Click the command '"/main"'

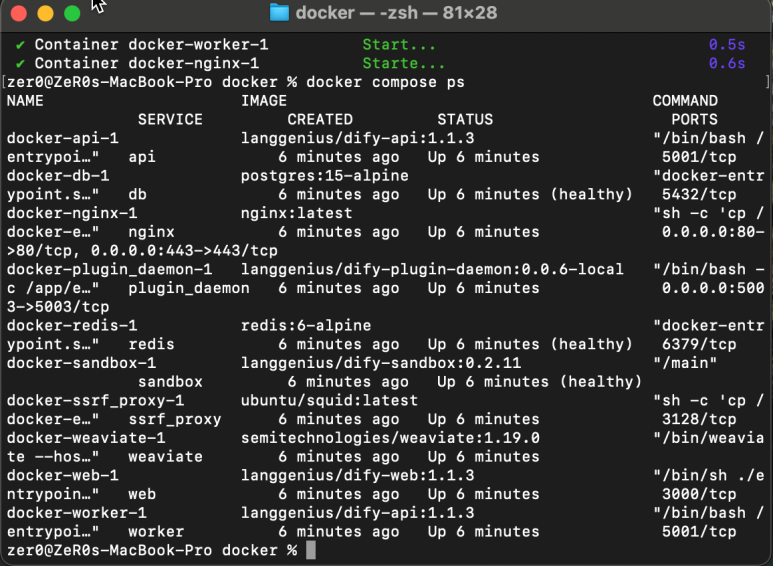tap(685, 363)
